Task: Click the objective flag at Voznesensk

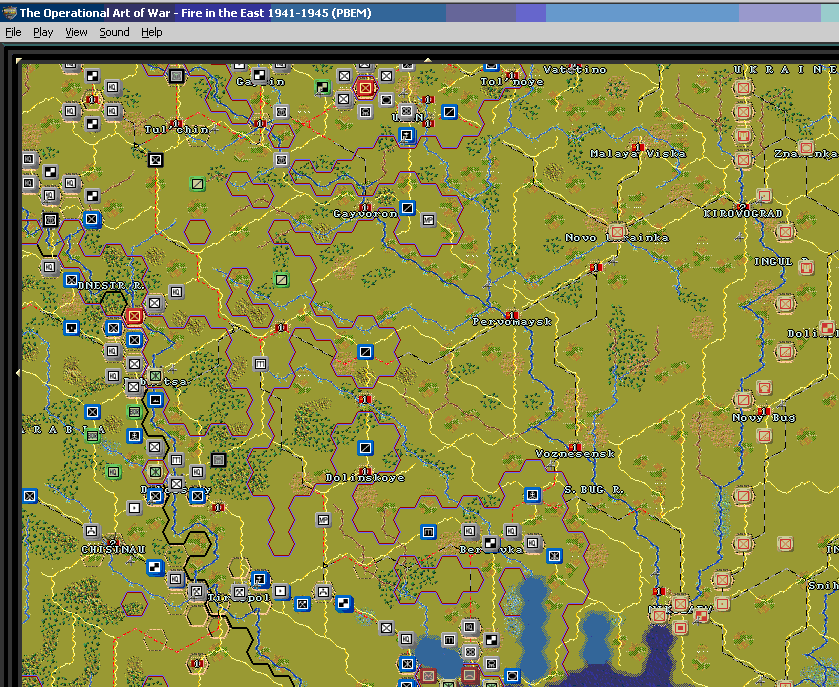Action: coord(575,446)
